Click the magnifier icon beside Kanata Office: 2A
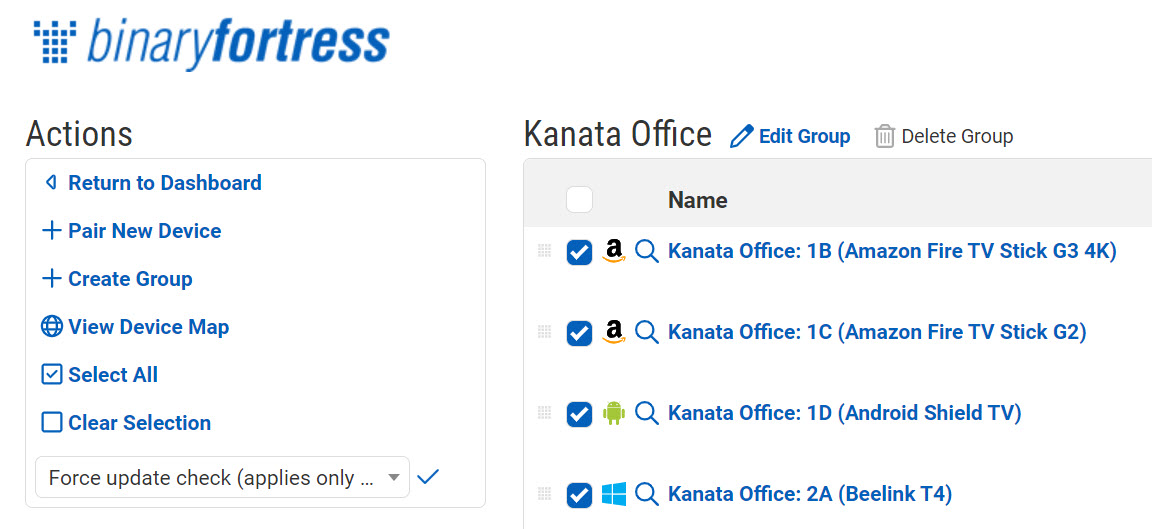Image resolution: width=1152 pixels, height=529 pixels. click(647, 494)
